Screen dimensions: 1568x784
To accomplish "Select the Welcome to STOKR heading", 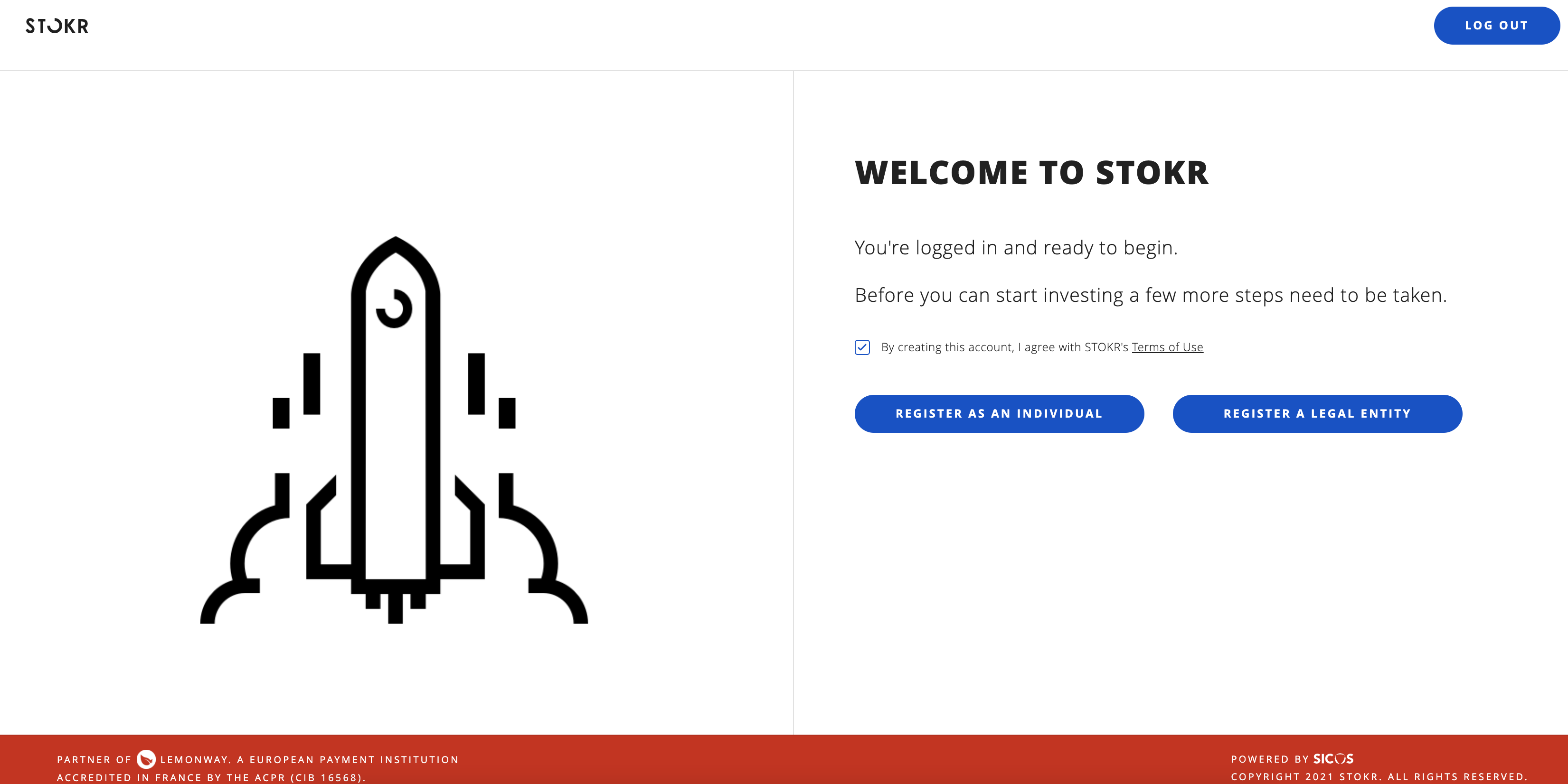I will tap(1032, 173).
